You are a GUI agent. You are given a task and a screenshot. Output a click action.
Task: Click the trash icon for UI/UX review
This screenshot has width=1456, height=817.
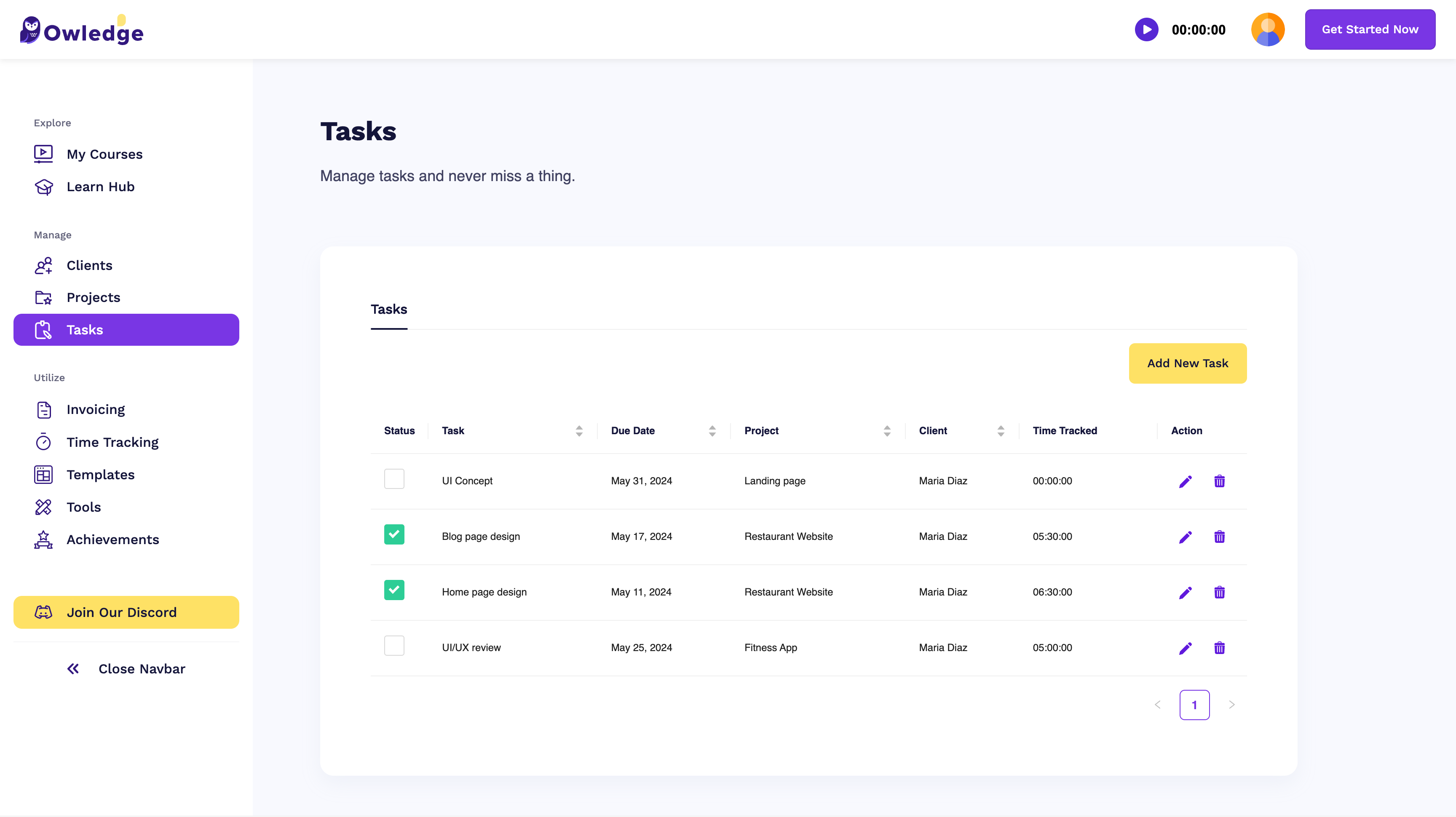pos(1219,648)
